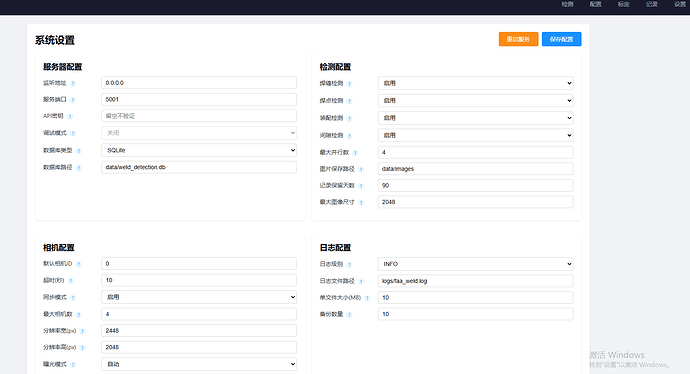Open 记录 in top navigation
The image size is (690, 374).
pos(652,4)
